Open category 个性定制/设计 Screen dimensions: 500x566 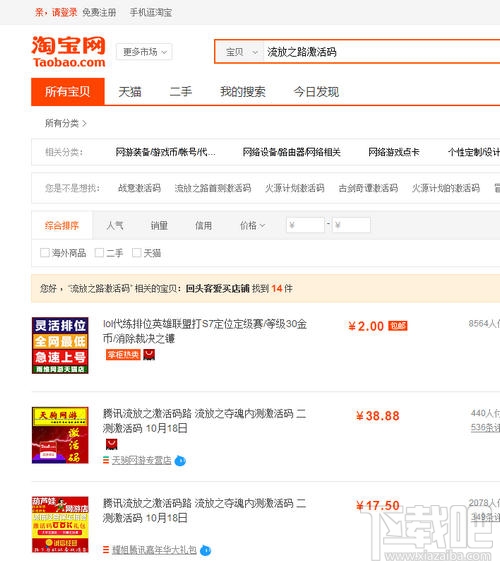474,152
